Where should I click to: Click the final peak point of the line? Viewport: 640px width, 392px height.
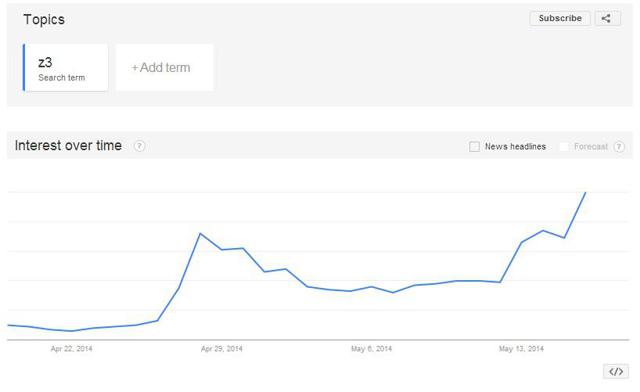(586, 192)
